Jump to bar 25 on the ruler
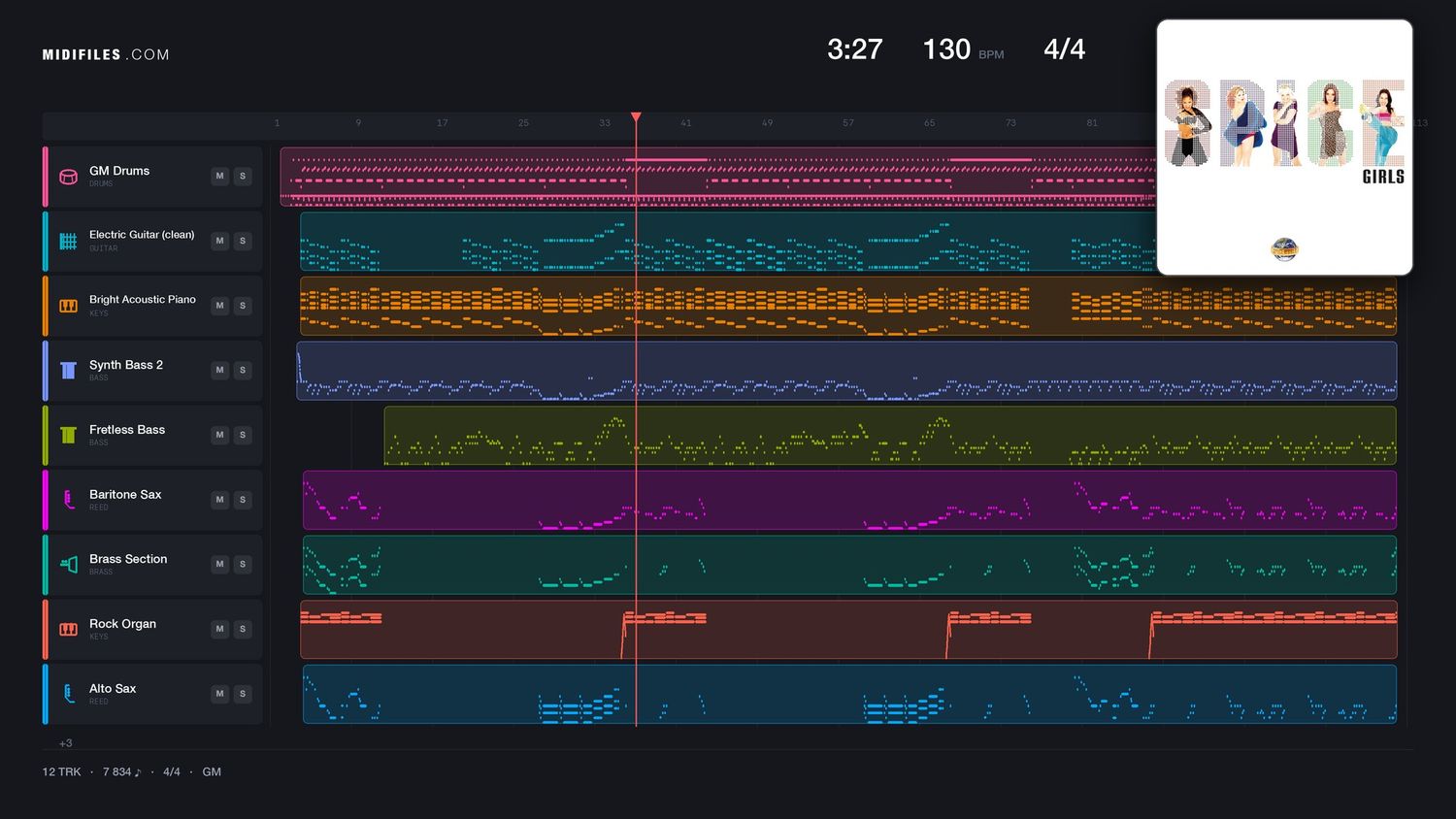1456x819 pixels. pyautogui.click(x=523, y=123)
